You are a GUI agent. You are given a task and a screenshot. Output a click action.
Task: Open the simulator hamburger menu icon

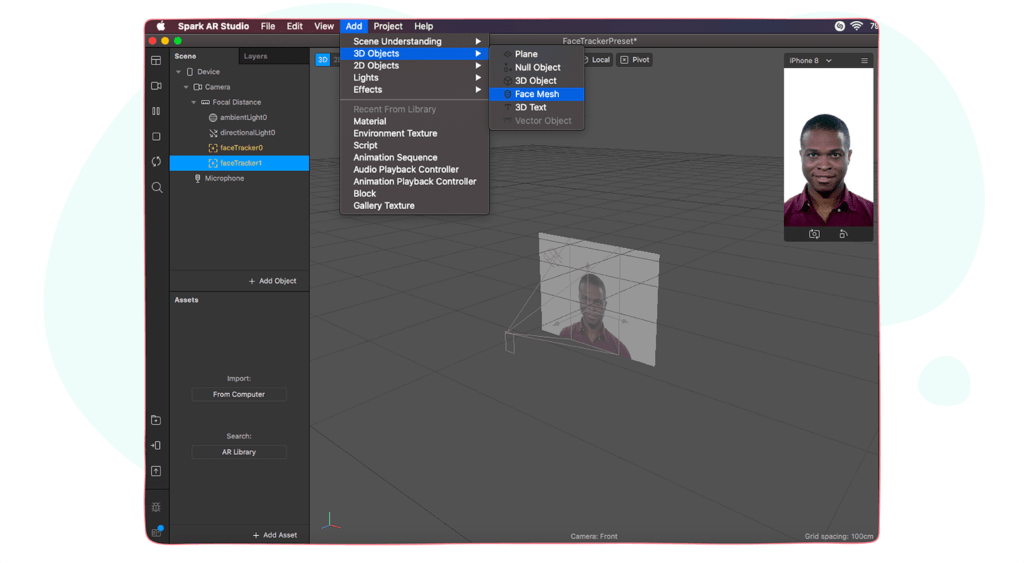click(864, 61)
